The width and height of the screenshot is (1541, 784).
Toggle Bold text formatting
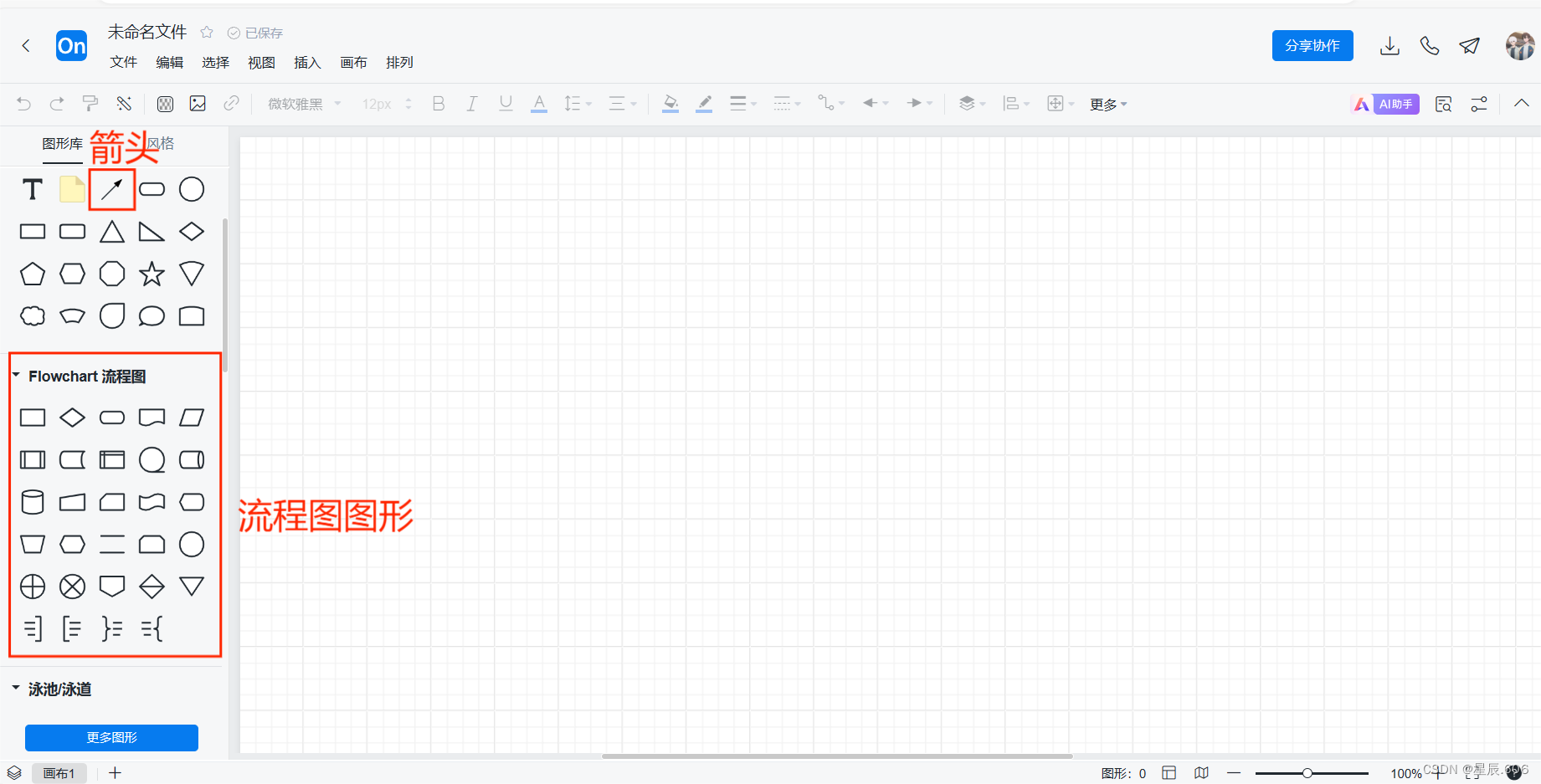tap(438, 103)
